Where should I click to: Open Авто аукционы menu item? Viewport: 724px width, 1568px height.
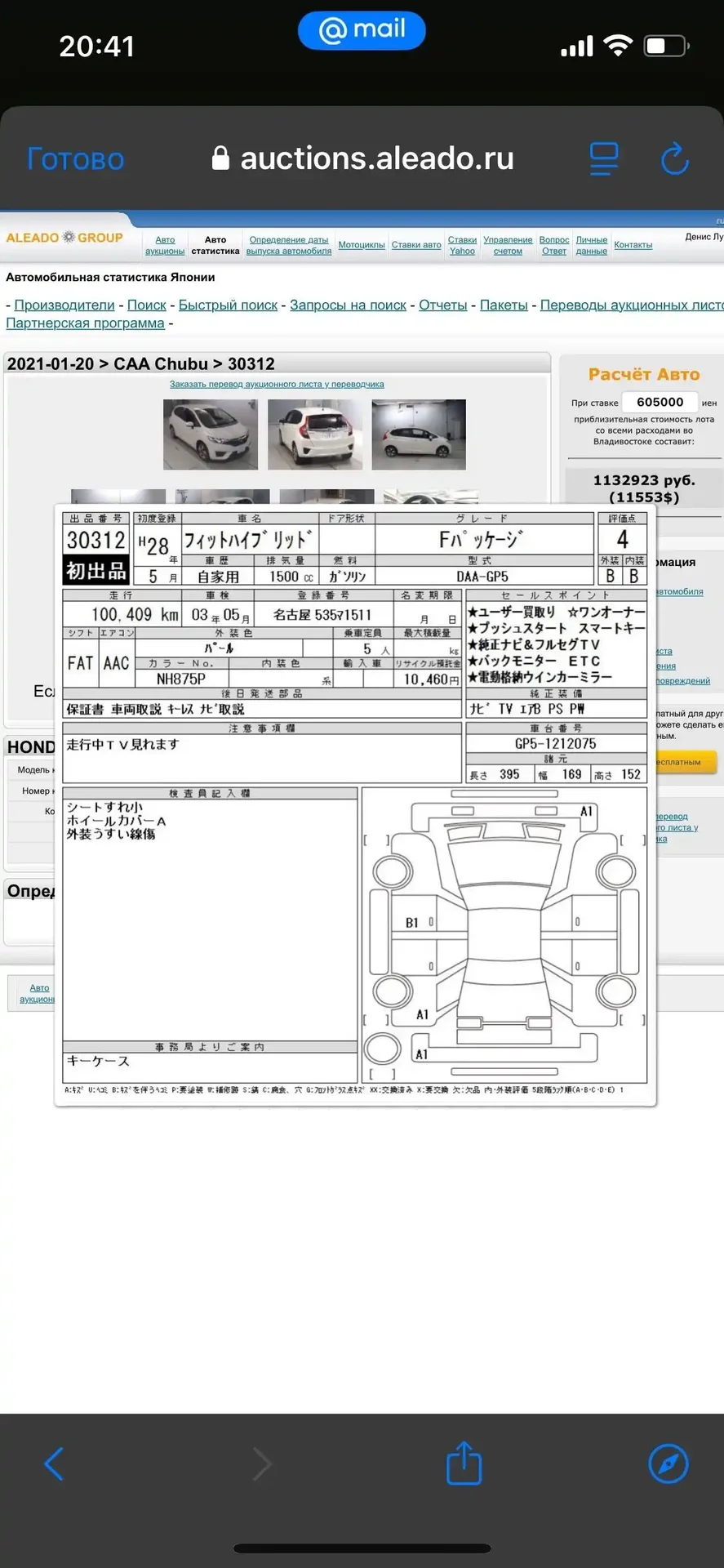coord(165,245)
